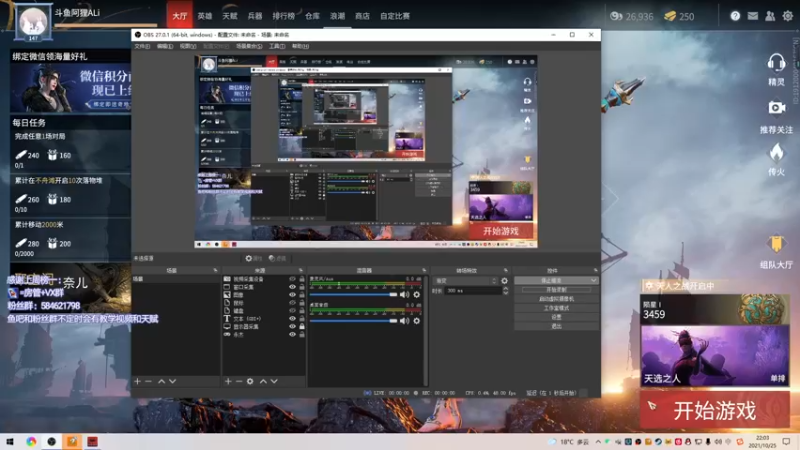Screen dimensions: 800x450
Task: Add a new source with the plus icon
Action: tap(228, 381)
